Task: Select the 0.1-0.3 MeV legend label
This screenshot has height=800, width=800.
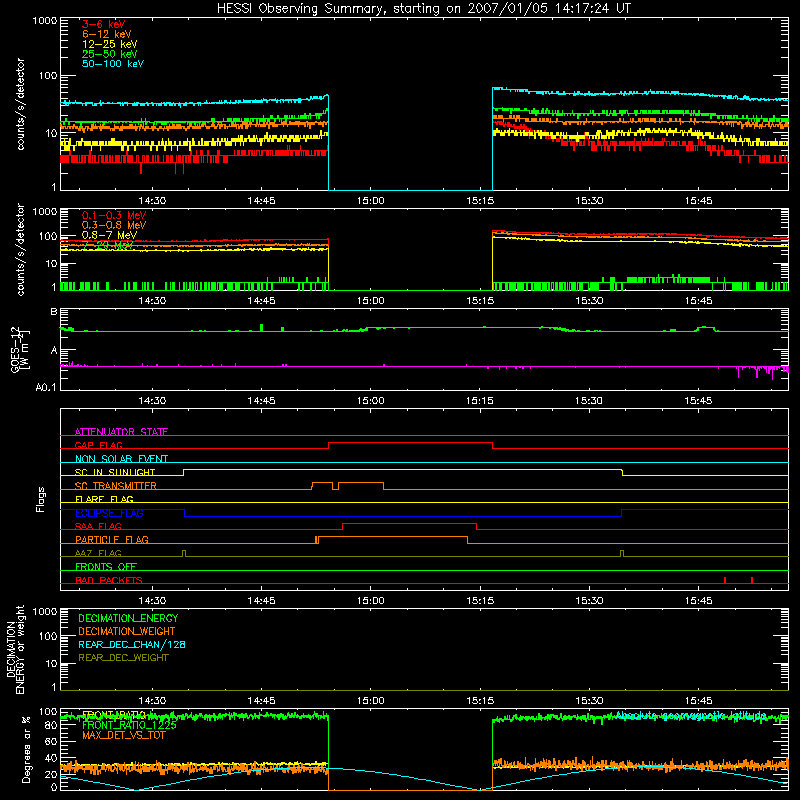Action: tap(114, 215)
